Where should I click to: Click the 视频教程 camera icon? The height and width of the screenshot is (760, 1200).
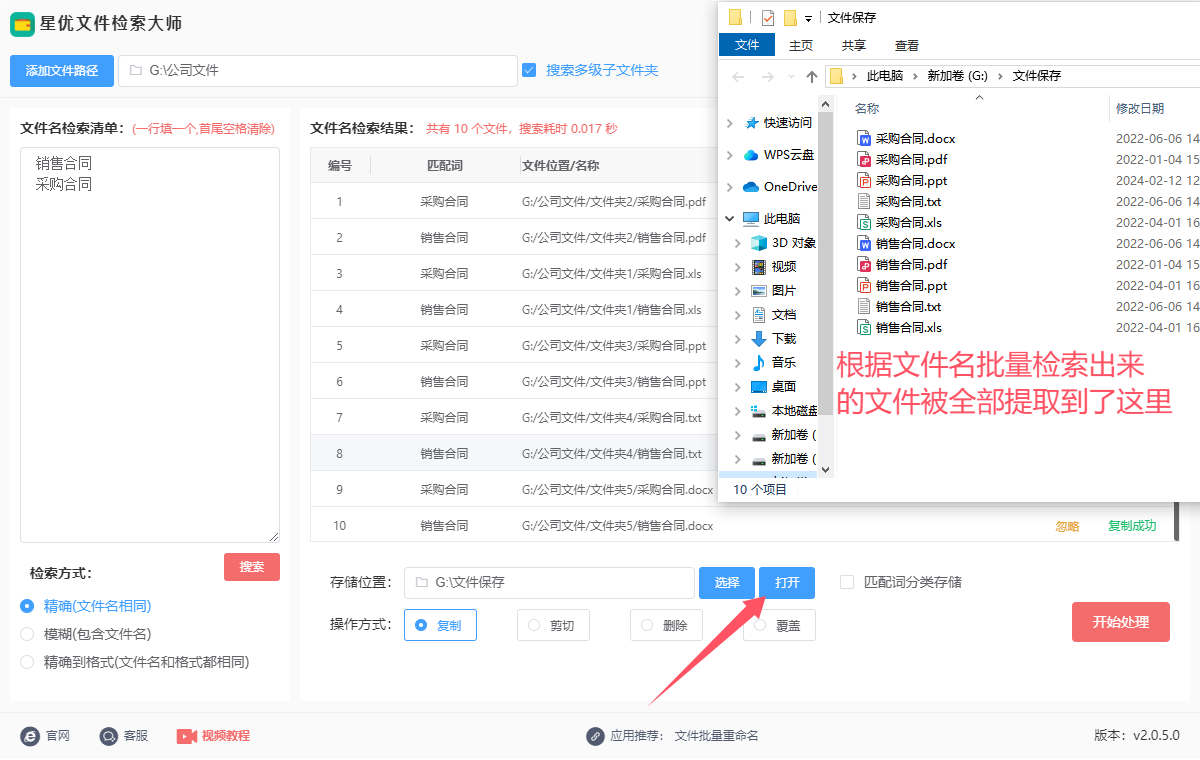pos(187,736)
